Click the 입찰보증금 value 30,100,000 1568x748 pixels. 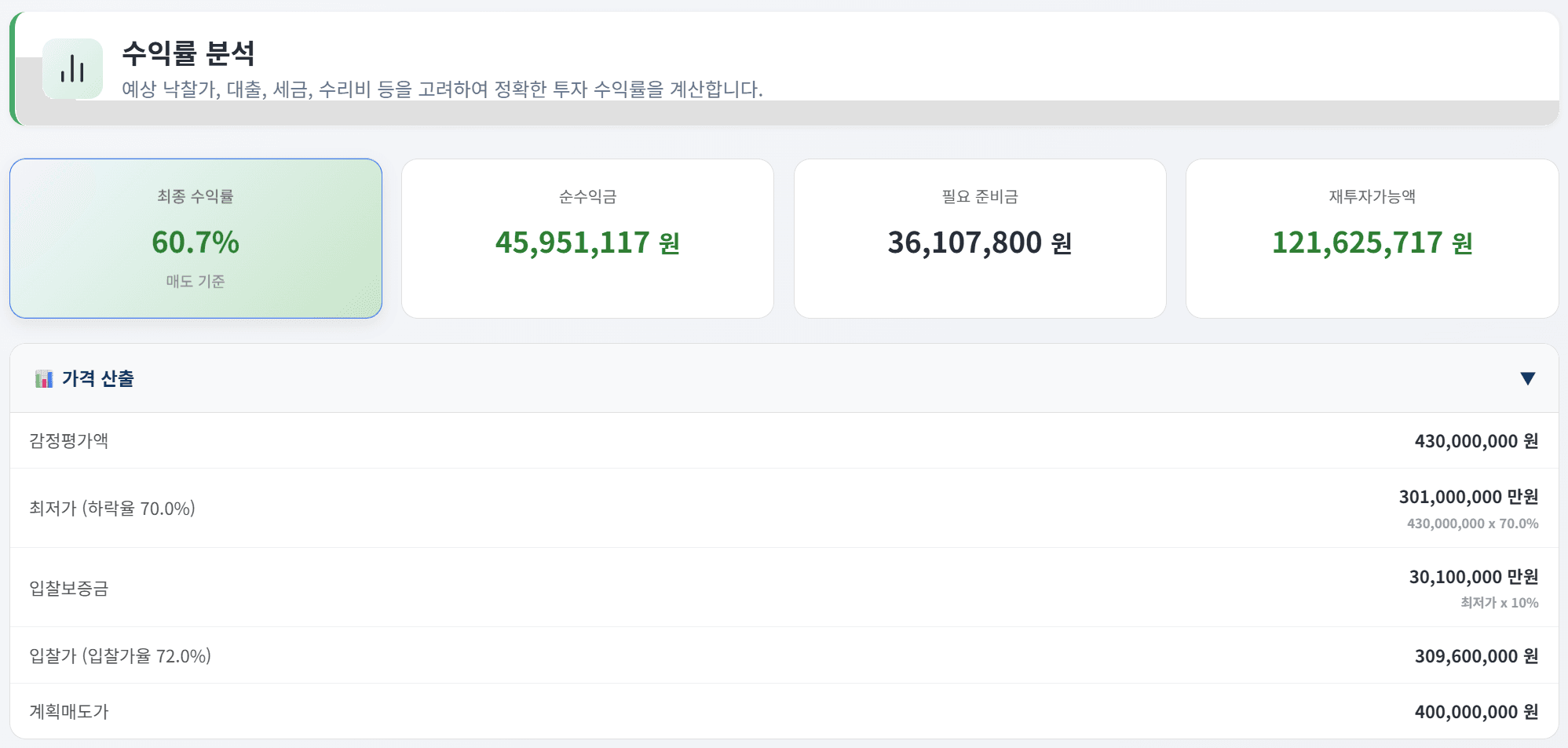[1480, 578]
